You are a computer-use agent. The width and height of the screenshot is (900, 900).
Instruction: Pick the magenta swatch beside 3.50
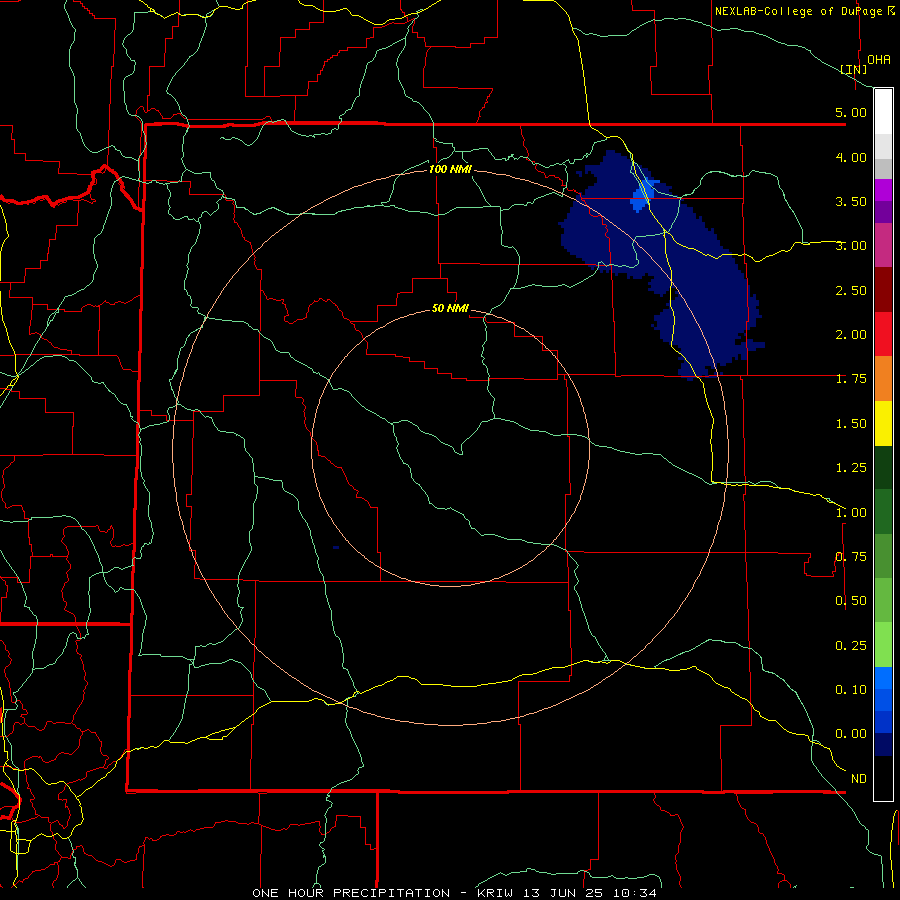coord(883,190)
